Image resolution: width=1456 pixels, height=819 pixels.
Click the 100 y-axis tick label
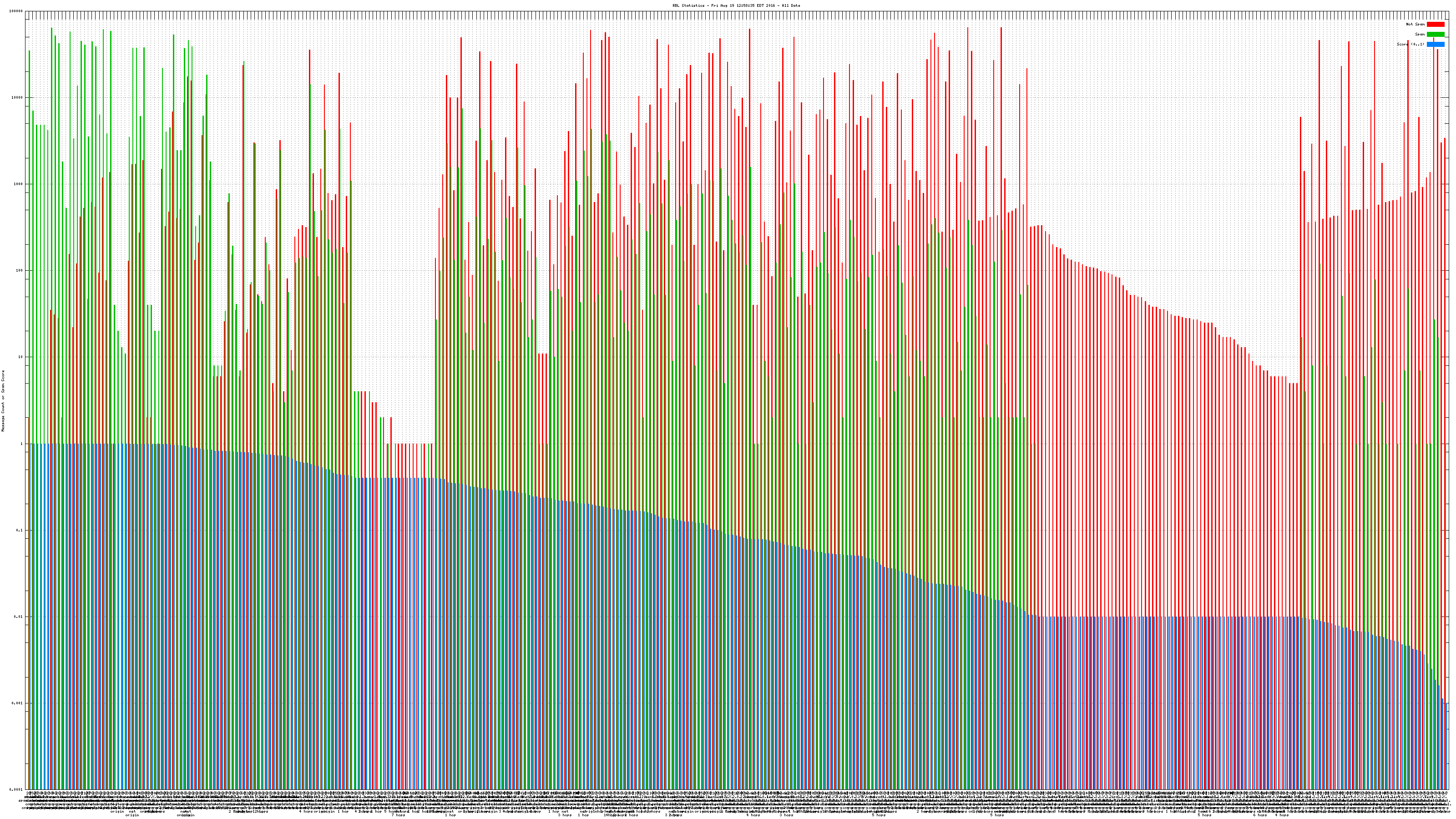pos(19,271)
